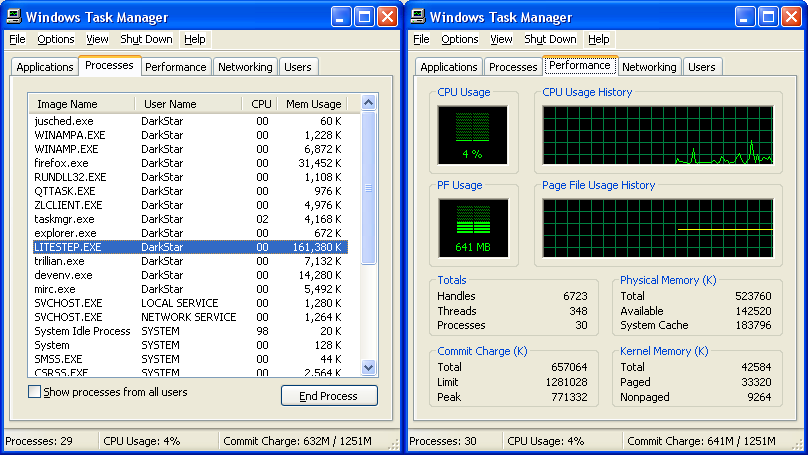Image resolution: width=808 pixels, height=455 pixels.
Task: Open Shut Down menu in right Task Manager
Action: coord(550,39)
